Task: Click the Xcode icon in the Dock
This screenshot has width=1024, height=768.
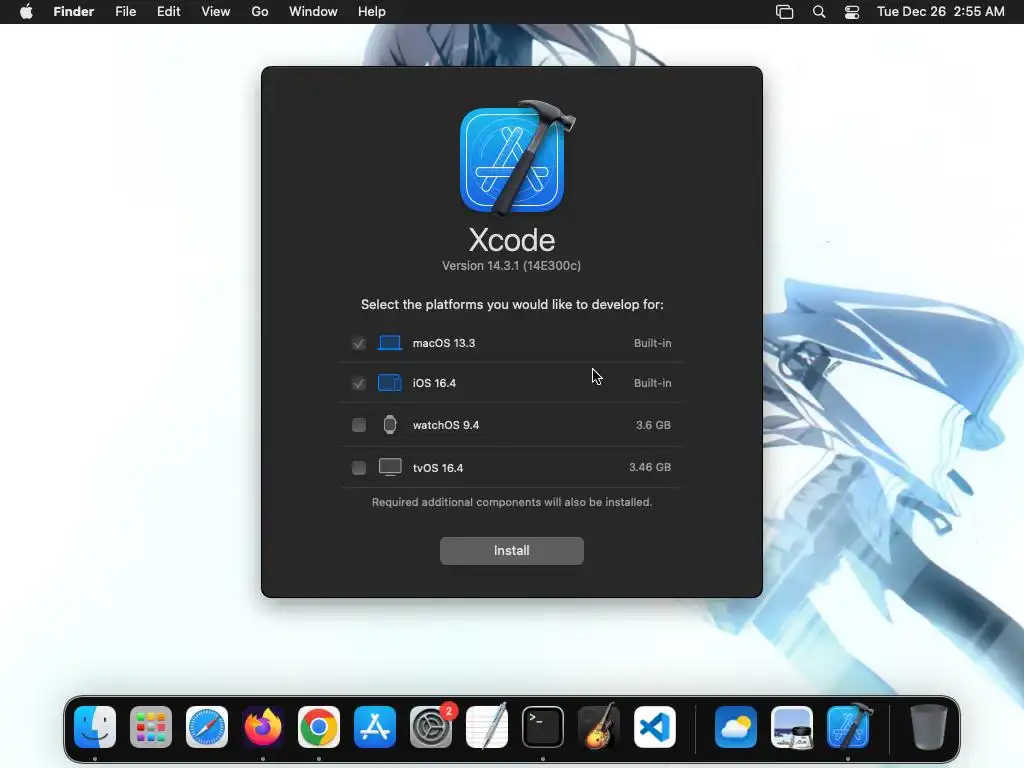Action: pos(848,726)
